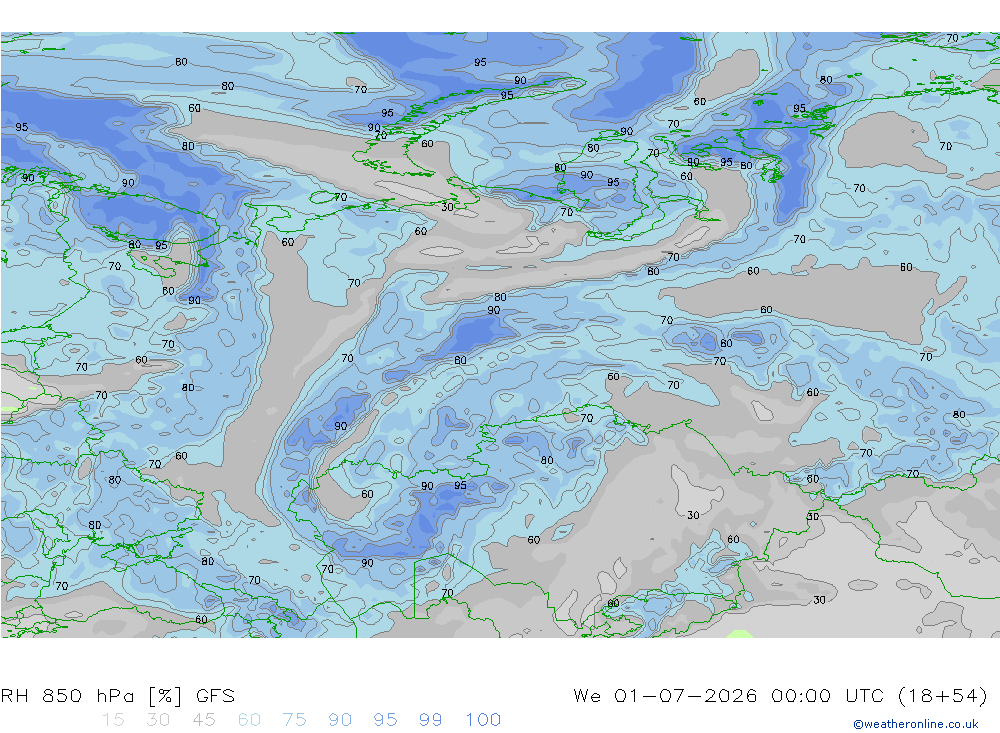The width and height of the screenshot is (1000, 733).
Task: Click legend value 95 in color scale
Action: (385, 720)
